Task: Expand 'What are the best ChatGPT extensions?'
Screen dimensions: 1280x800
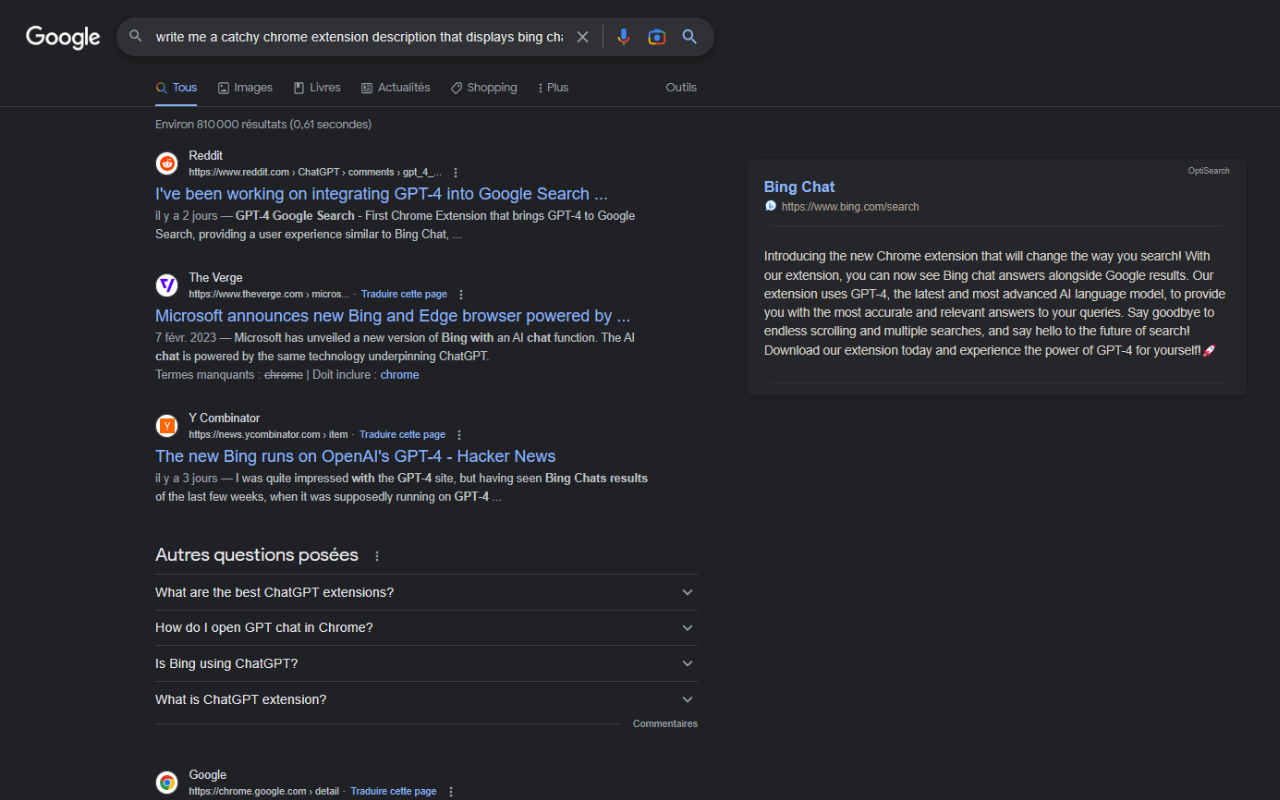Action: tap(426, 592)
